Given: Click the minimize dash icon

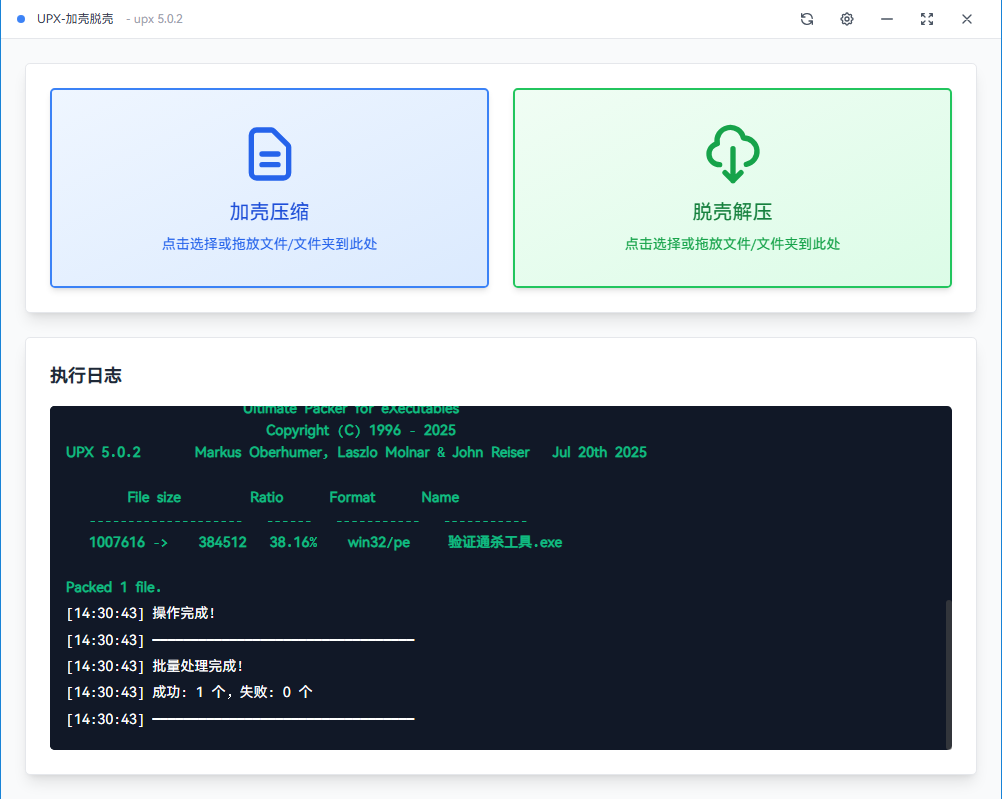Looking at the screenshot, I should [887, 18].
